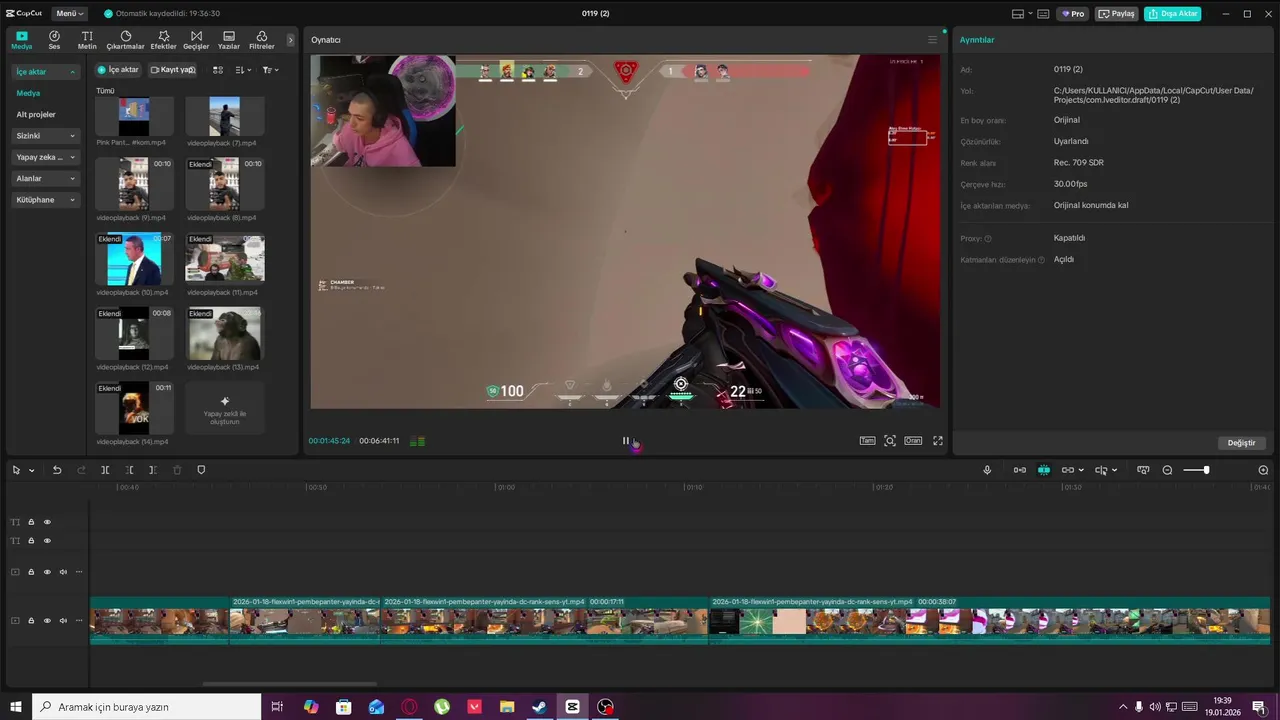Open the Yazılar captions tab

click(229, 40)
